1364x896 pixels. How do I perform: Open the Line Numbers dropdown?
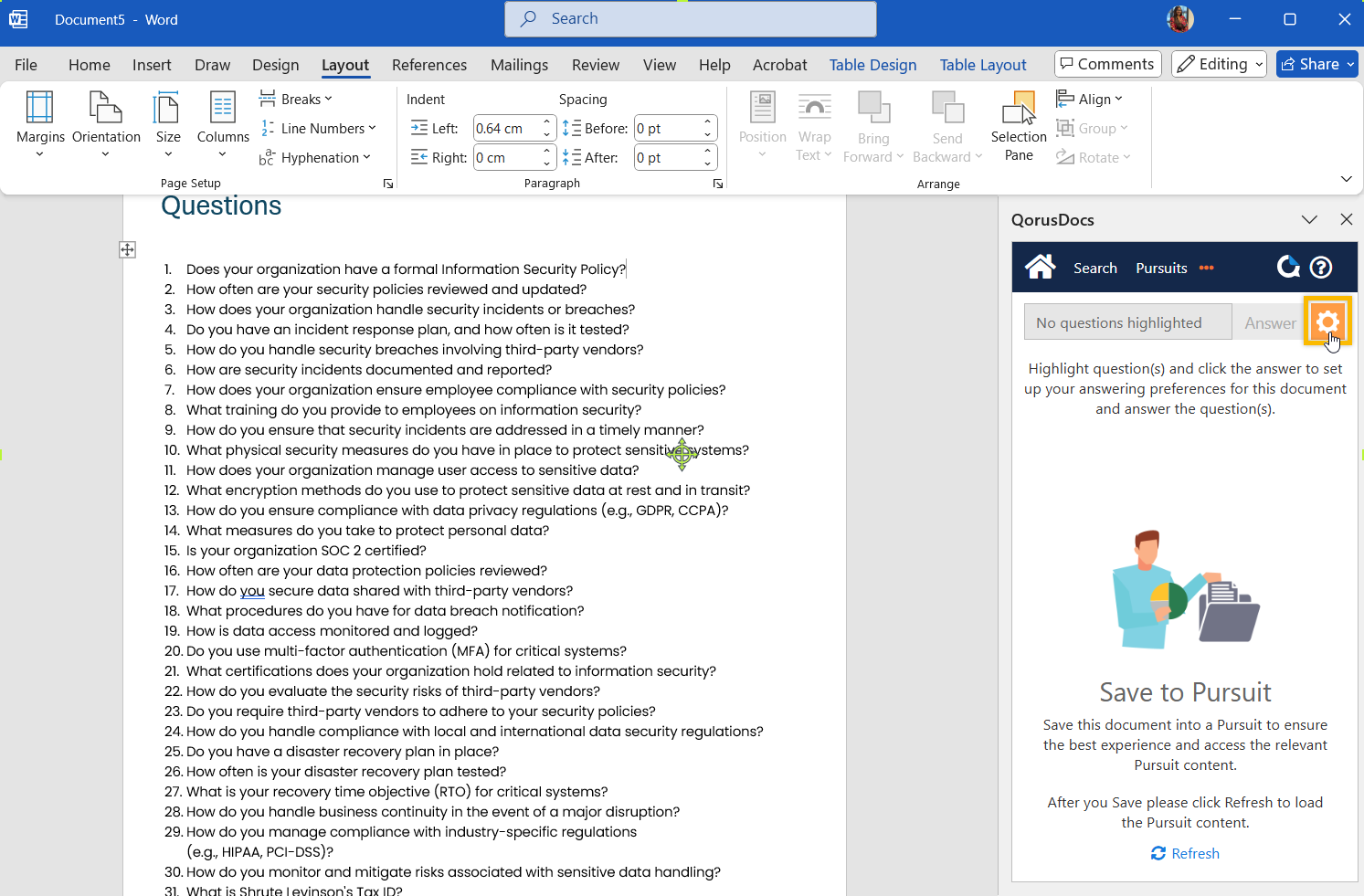(x=319, y=129)
